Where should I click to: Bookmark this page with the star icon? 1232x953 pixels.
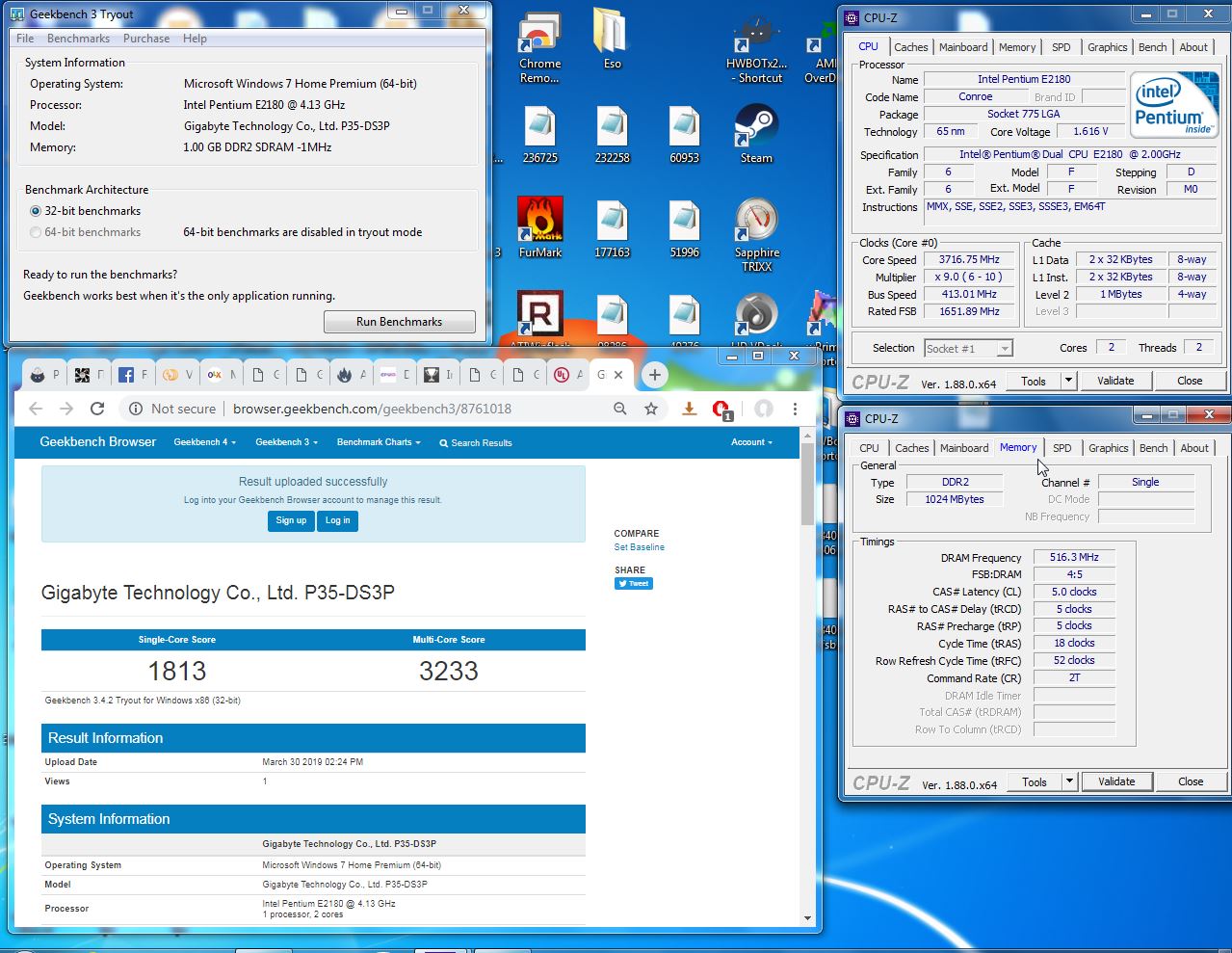(651, 409)
